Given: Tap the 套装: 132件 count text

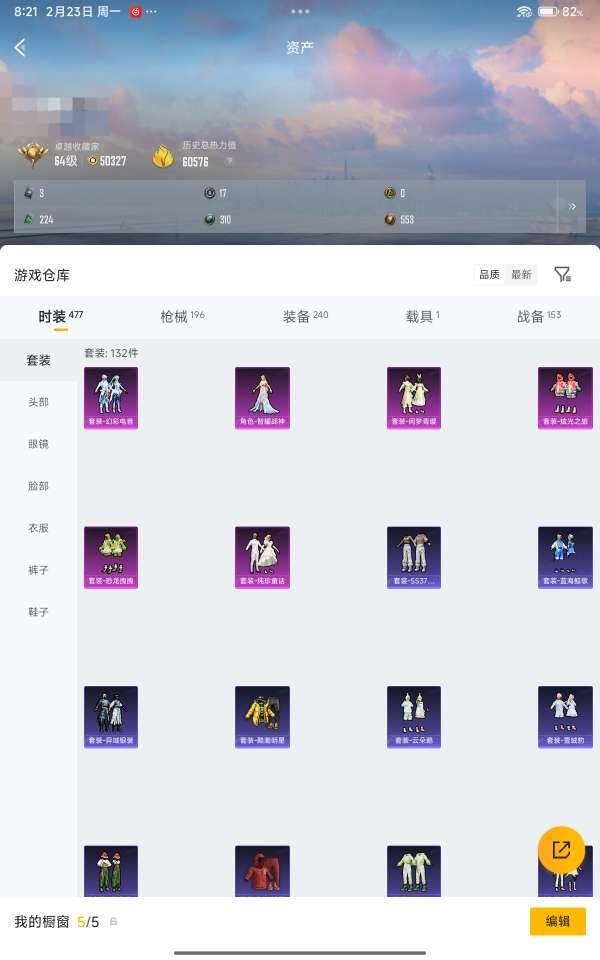Looking at the screenshot, I should 111,353.
